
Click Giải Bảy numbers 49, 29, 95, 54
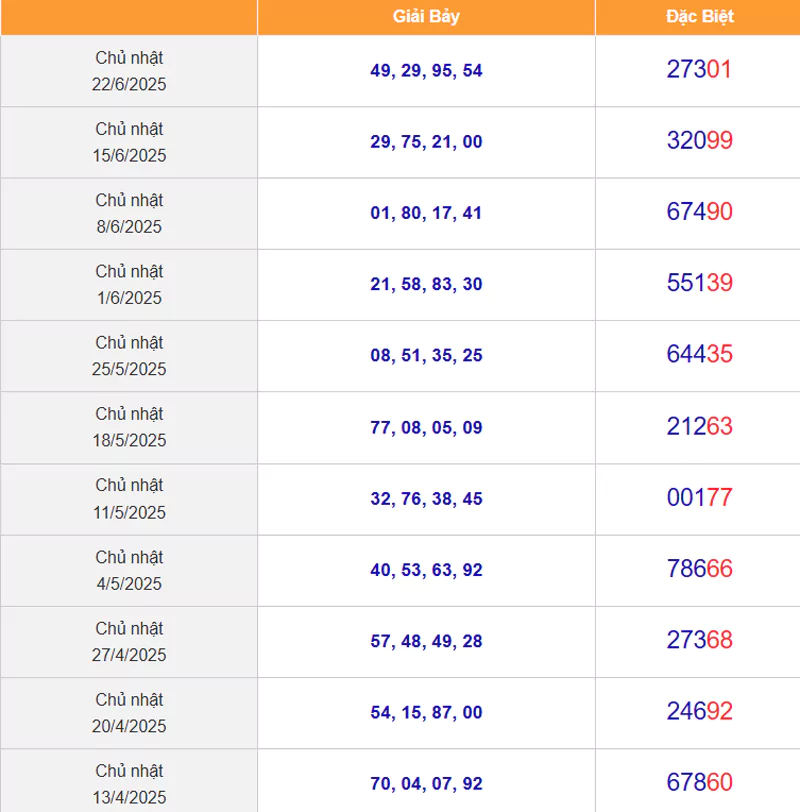point(426,70)
